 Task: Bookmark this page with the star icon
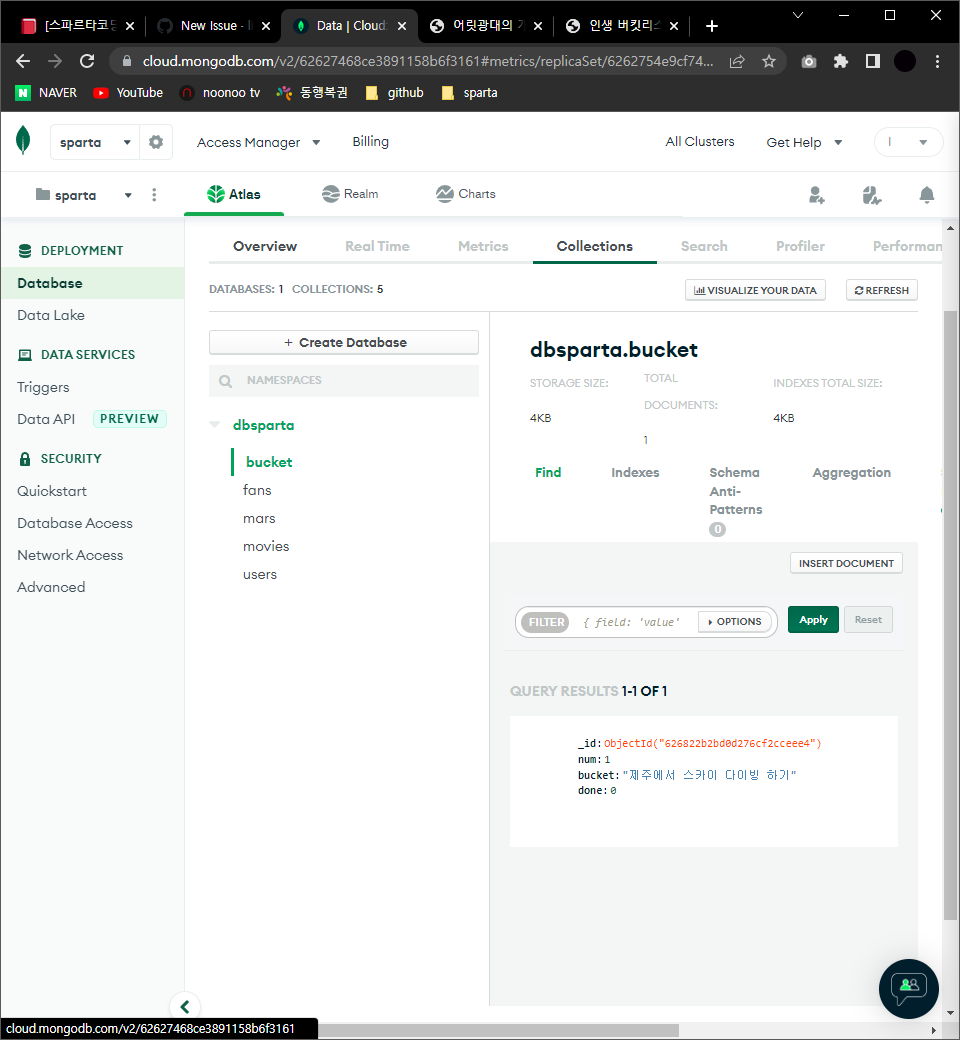pyautogui.click(x=769, y=62)
